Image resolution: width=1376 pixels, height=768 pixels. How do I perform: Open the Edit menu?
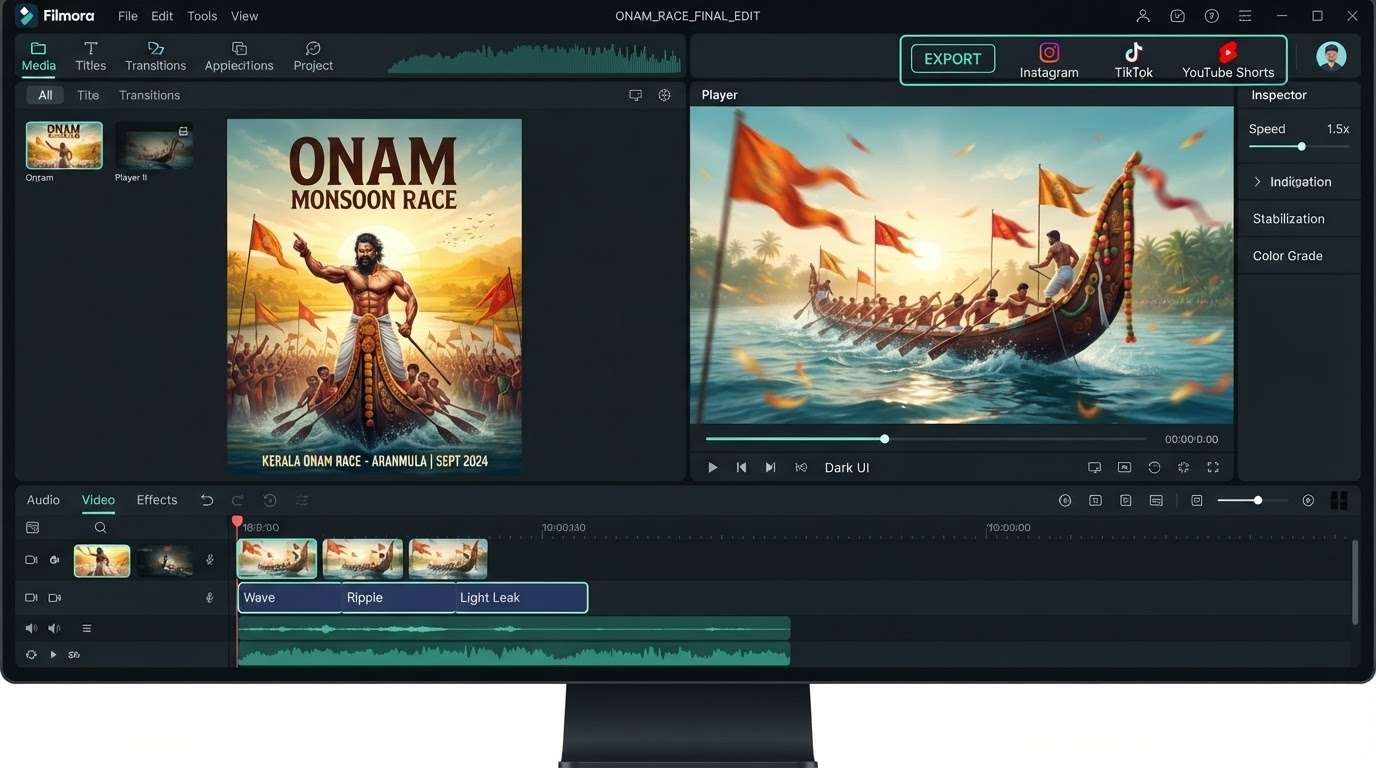pyautogui.click(x=162, y=16)
